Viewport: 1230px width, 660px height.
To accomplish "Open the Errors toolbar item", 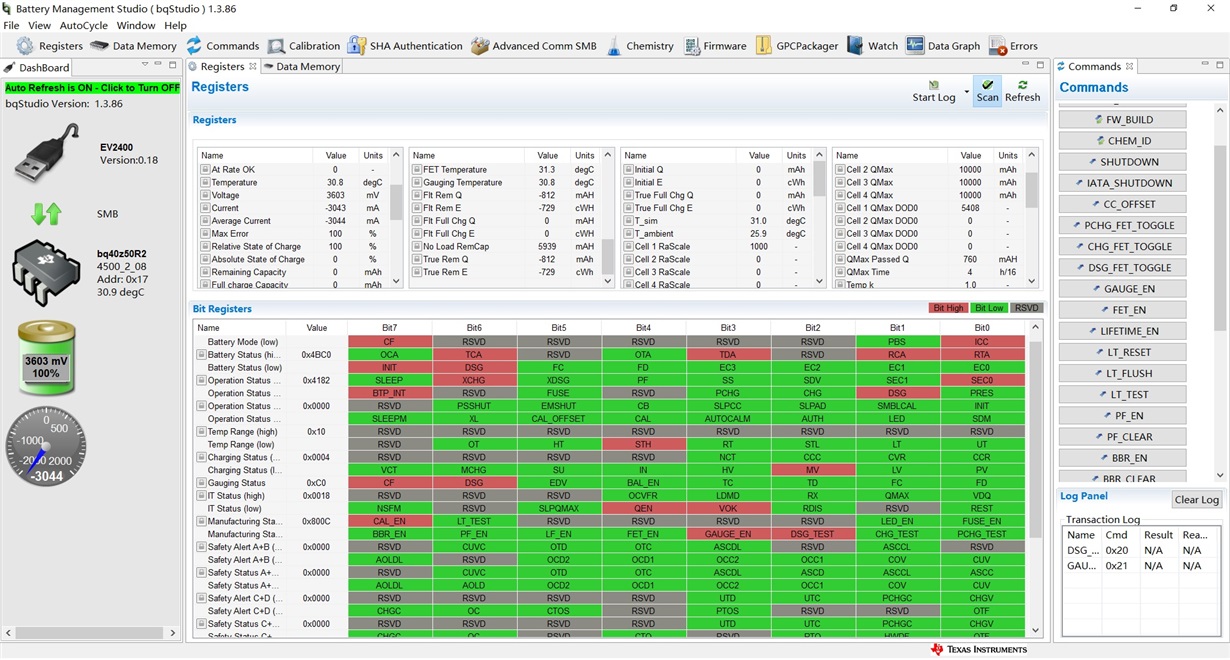I will coord(1013,46).
